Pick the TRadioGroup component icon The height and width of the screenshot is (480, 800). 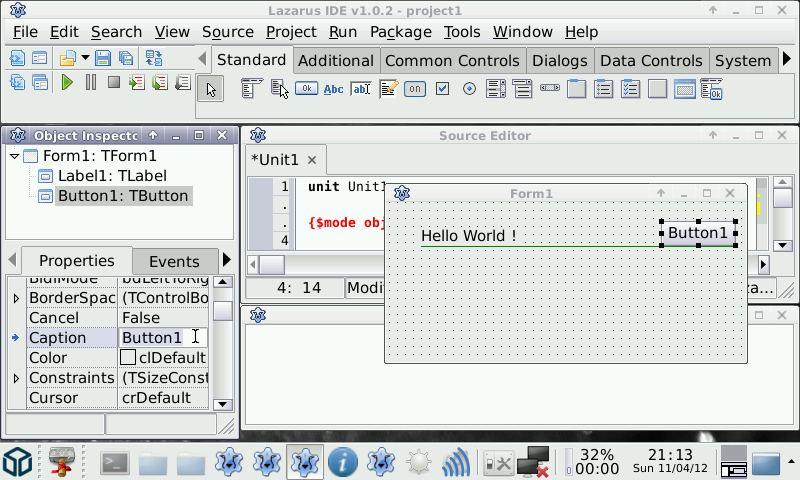604,89
